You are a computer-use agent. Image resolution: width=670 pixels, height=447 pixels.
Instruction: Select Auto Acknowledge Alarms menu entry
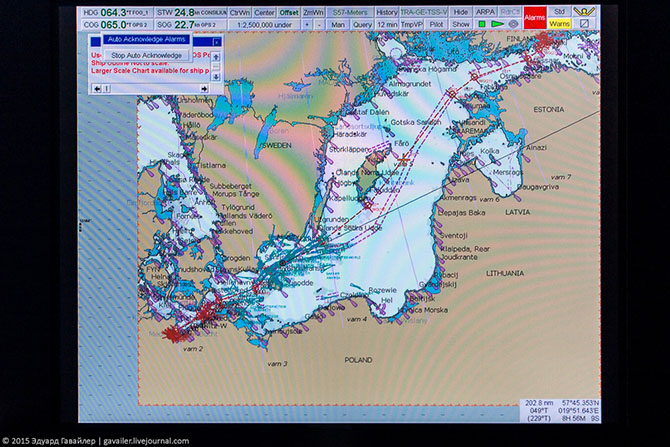coord(147,39)
